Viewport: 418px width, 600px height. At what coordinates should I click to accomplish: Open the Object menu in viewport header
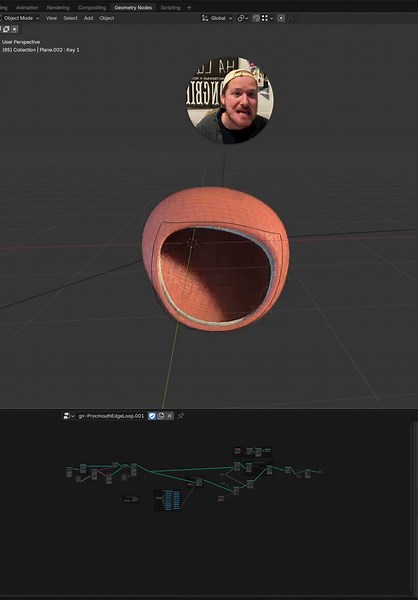coord(107,18)
